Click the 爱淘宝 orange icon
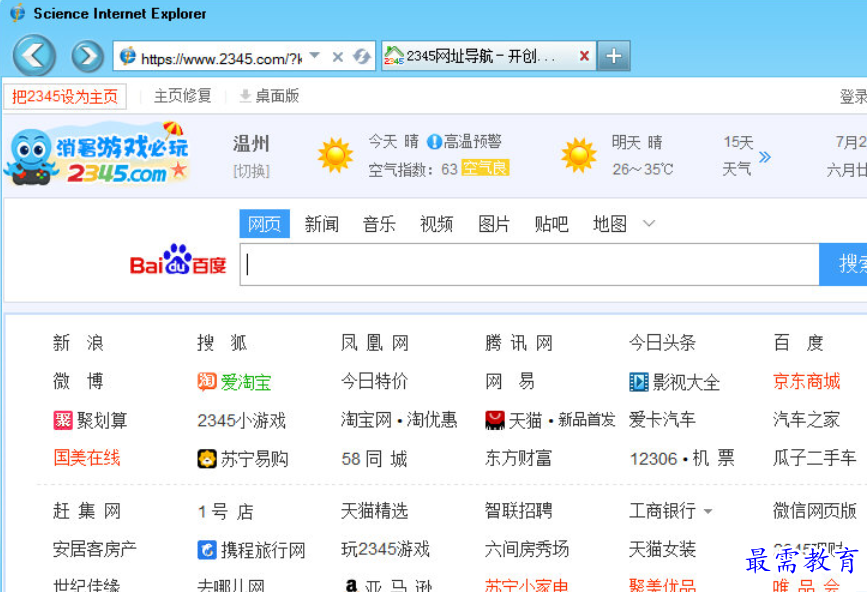 tap(207, 381)
